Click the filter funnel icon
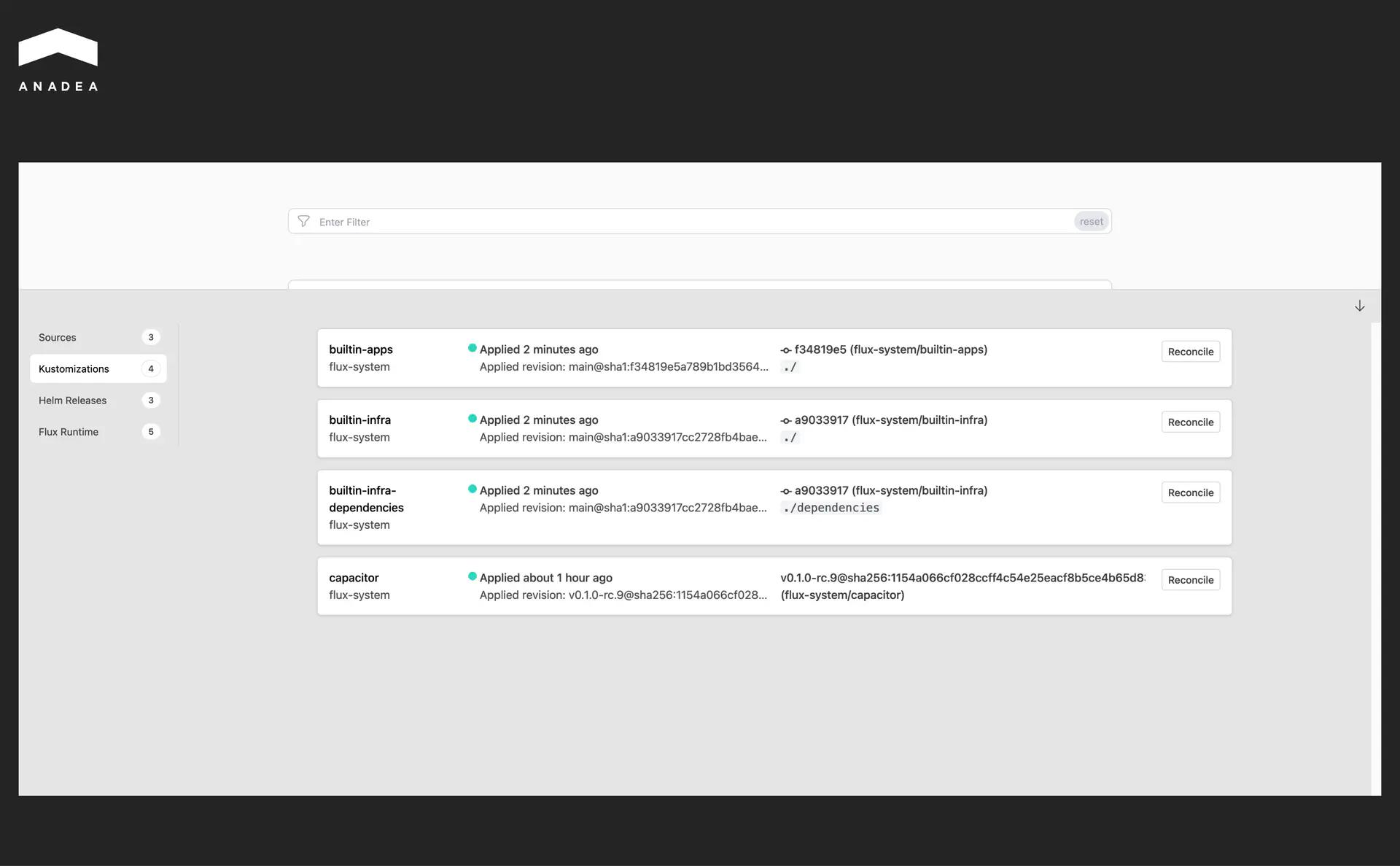The height and width of the screenshot is (866, 1400). (304, 221)
